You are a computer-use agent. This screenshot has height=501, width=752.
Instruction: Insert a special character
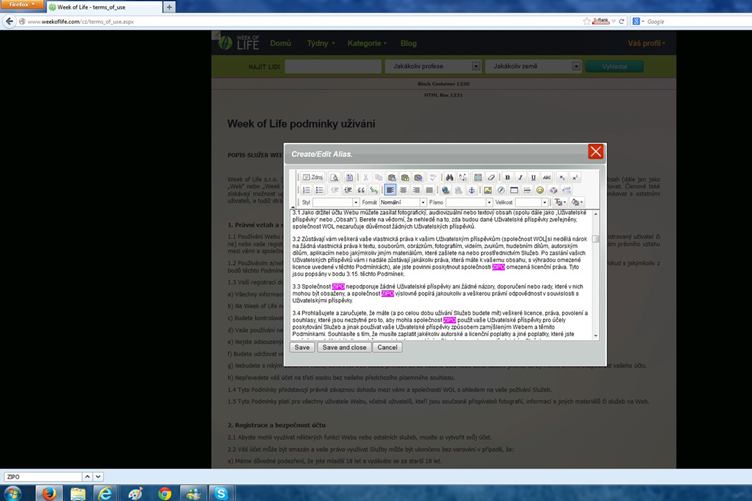[x=553, y=190]
